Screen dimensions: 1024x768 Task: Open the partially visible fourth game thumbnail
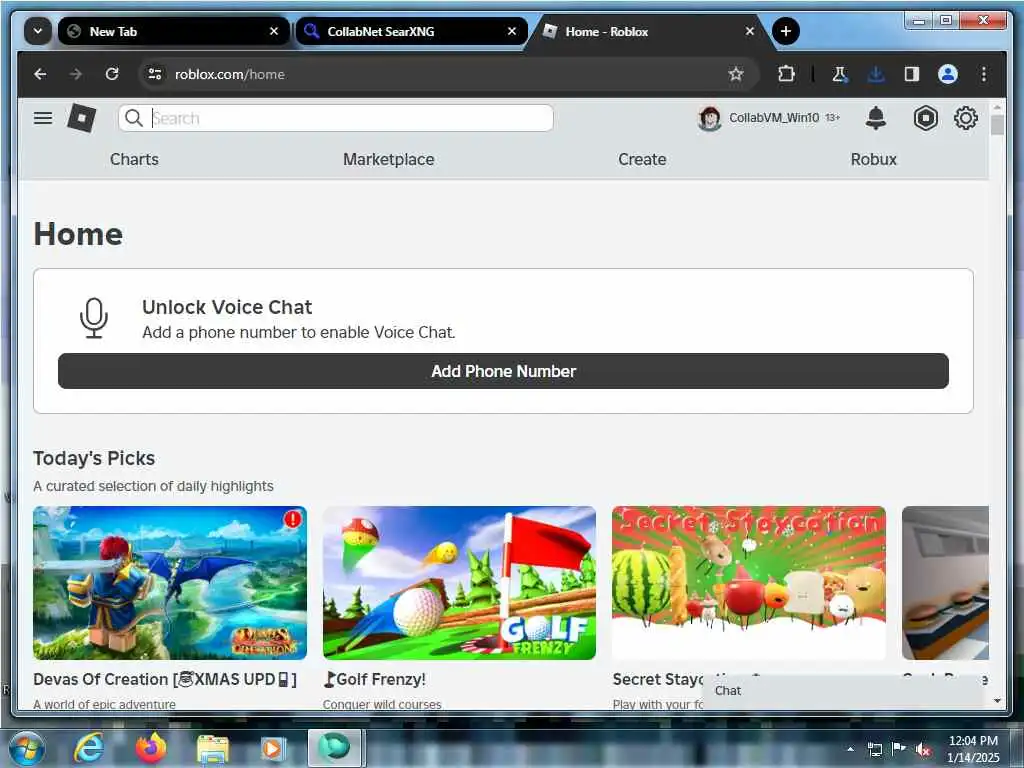pos(945,583)
